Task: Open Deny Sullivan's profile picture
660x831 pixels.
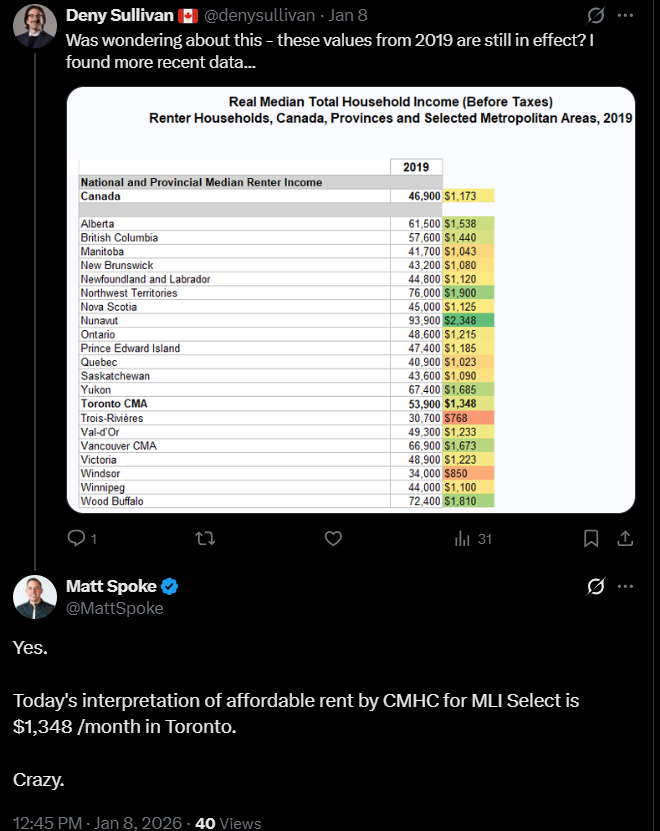Action: (x=35, y=26)
